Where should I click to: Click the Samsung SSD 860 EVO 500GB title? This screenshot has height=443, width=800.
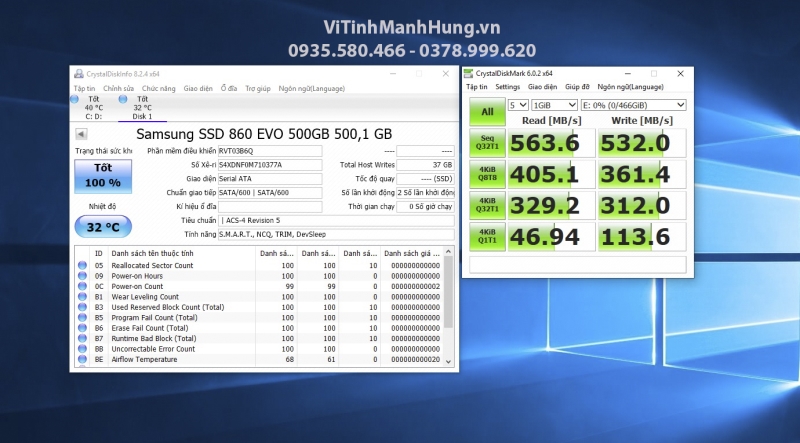pos(264,134)
